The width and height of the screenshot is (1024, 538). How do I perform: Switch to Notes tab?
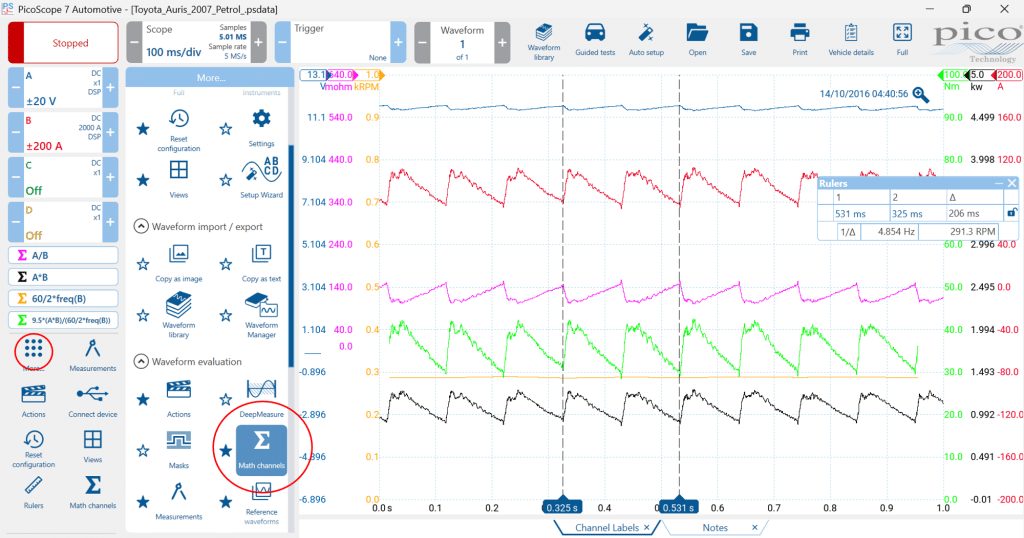715,528
